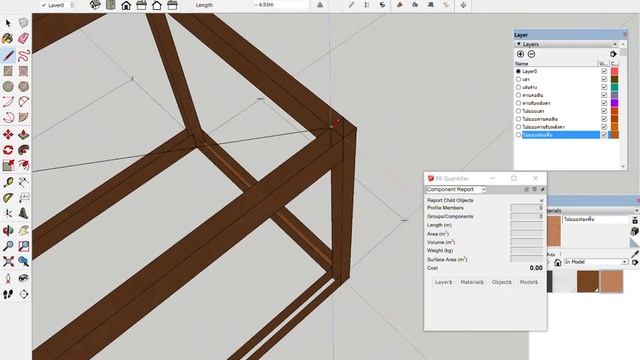The width and height of the screenshot is (640, 360).
Task: Switch to Iso view in top toolbar
Action: click(95, 5)
